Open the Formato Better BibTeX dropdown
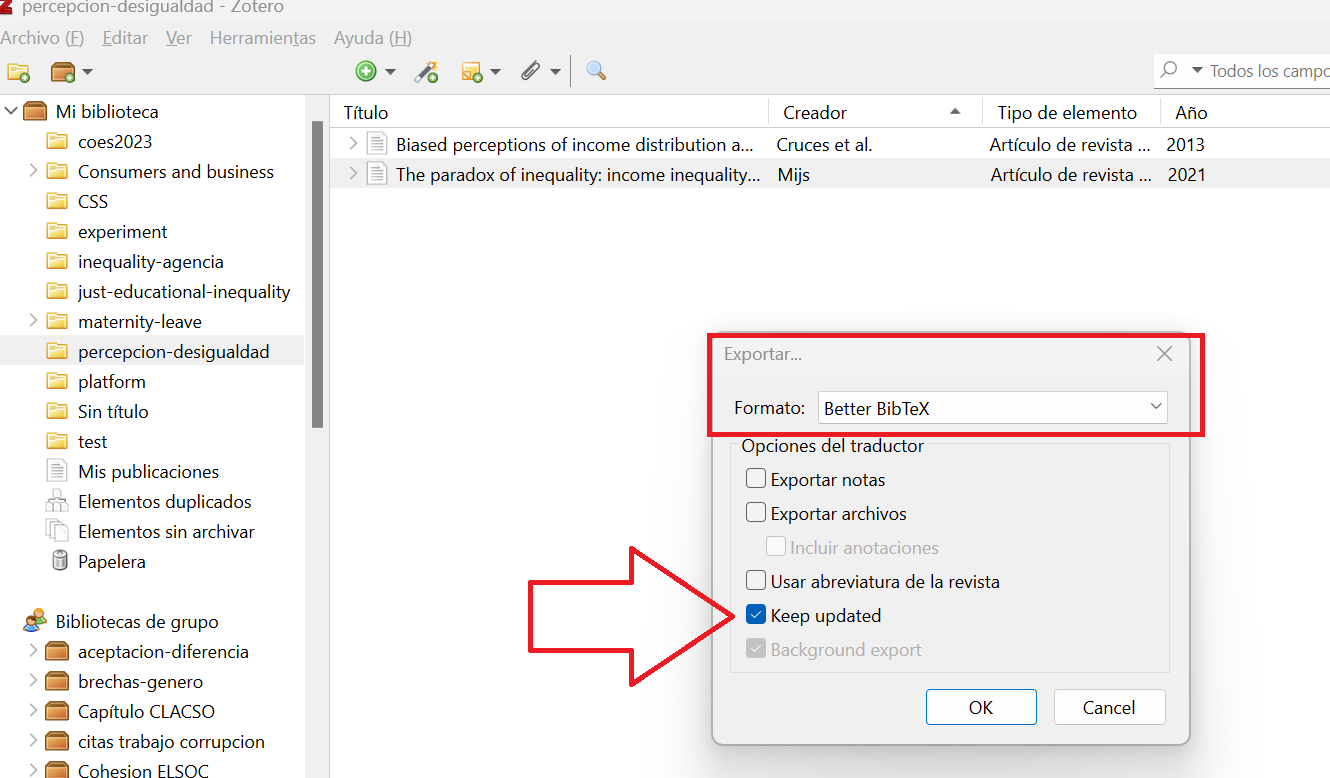The image size is (1330, 778). (x=992, y=408)
